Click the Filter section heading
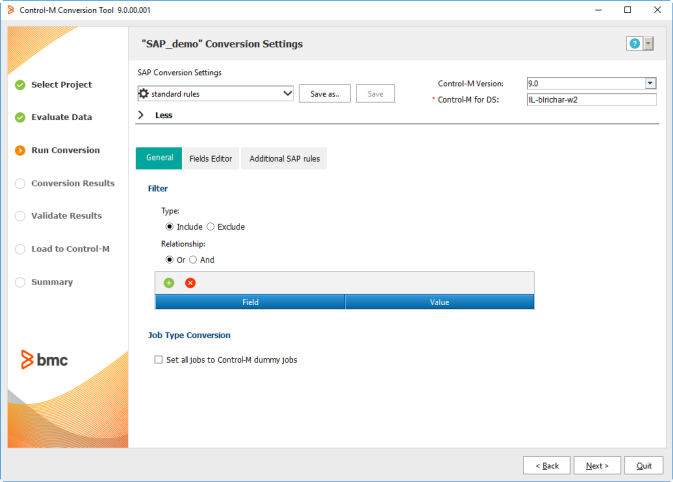673x482 pixels. point(158,188)
